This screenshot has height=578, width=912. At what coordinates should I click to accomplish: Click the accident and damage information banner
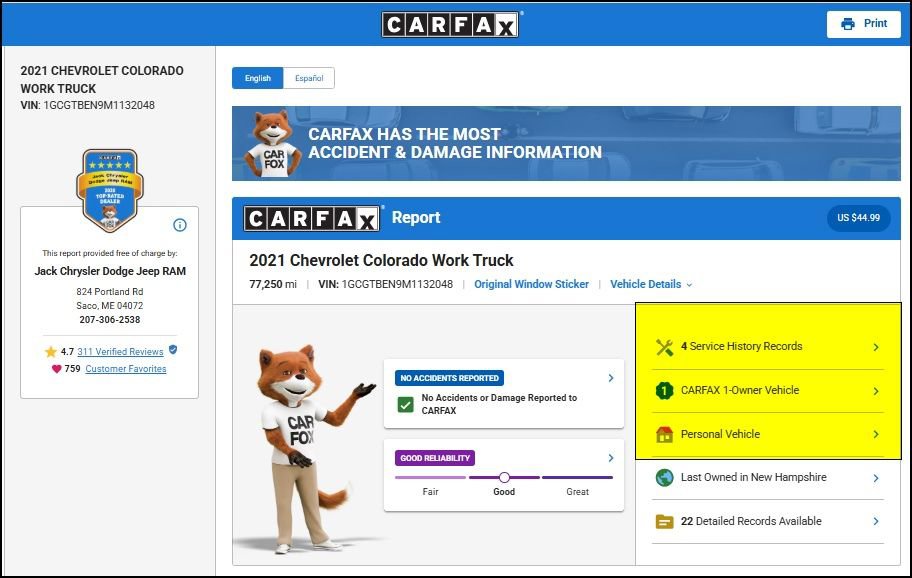coord(567,144)
